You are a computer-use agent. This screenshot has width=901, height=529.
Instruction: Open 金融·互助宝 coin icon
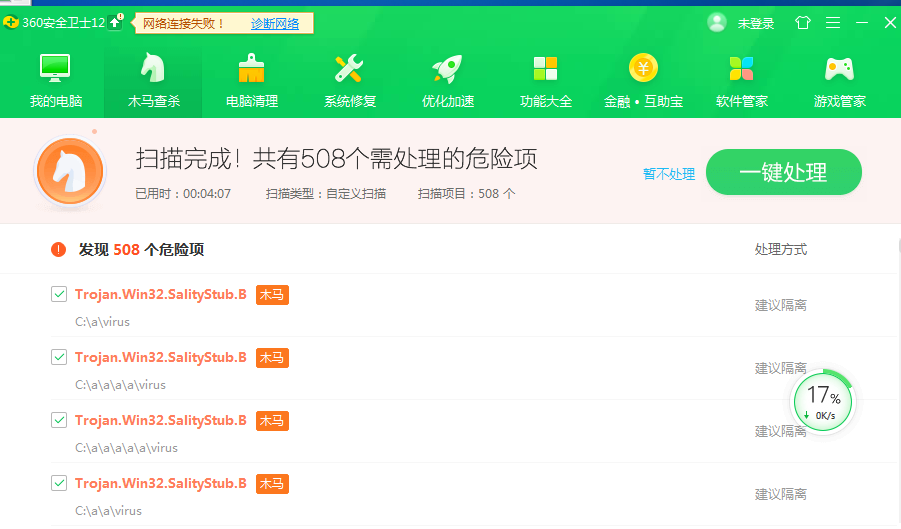[x=643, y=68]
